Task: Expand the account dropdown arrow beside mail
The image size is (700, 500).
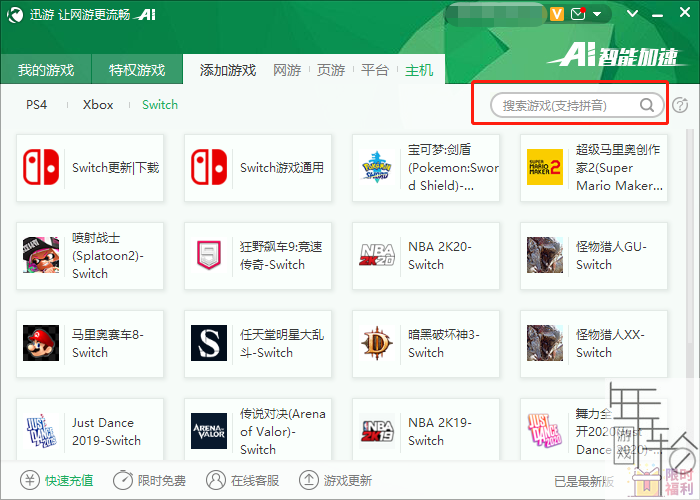Action: [x=597, y=14]
